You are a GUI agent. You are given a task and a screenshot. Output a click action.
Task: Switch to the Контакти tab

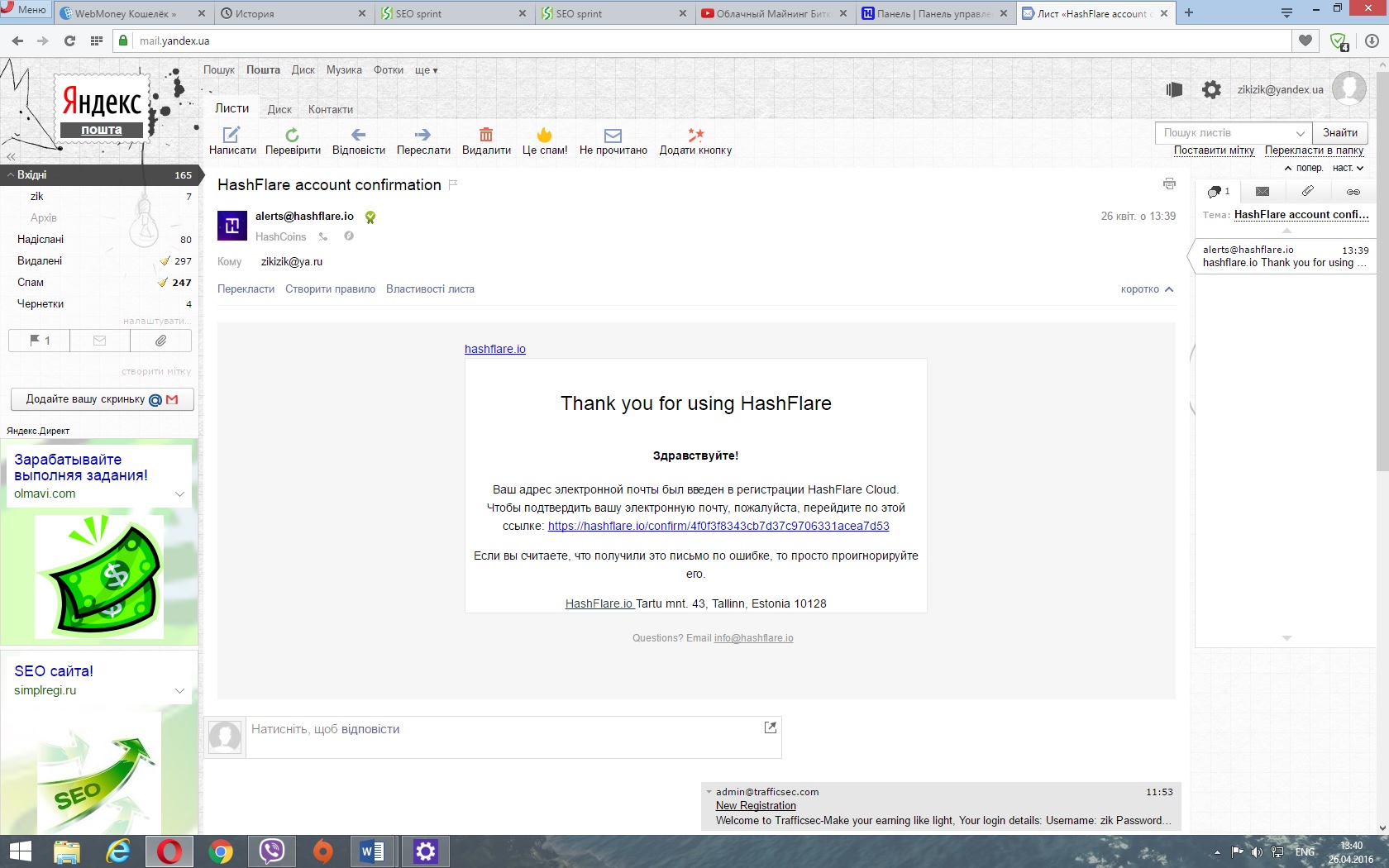tap(331, 109)
